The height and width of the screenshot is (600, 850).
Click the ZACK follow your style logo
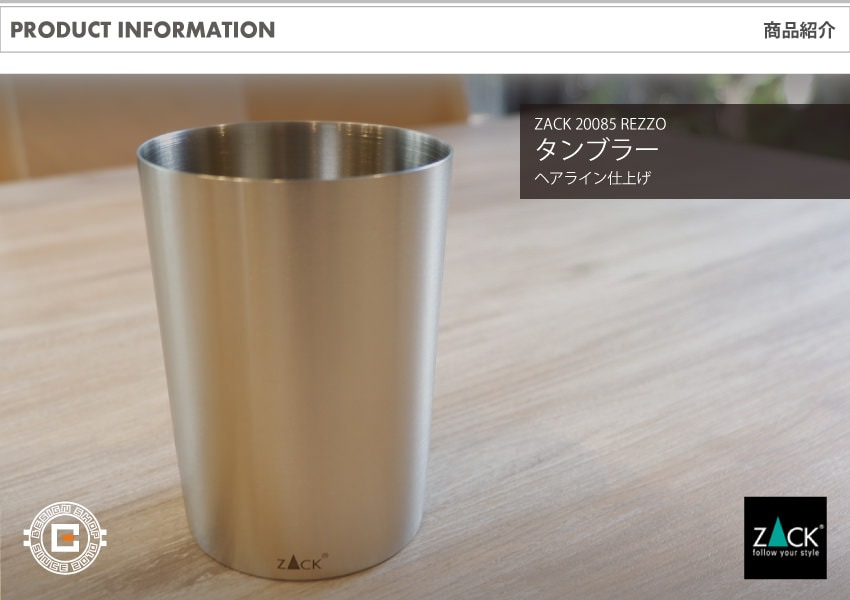[785, 538]
